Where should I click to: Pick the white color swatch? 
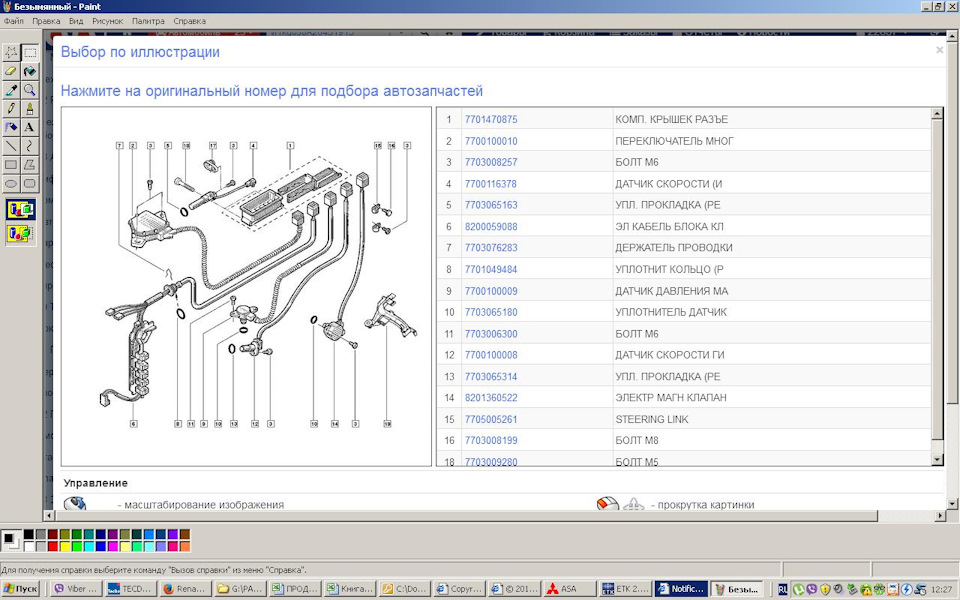pos(29,546)
